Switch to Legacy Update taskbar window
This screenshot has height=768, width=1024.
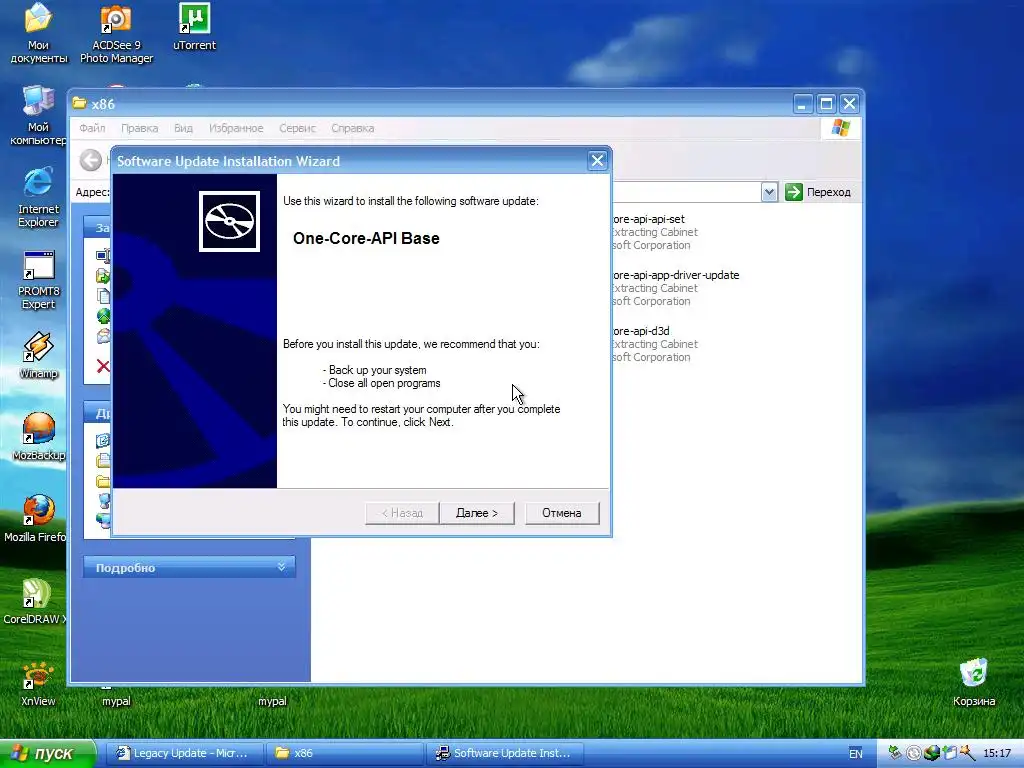[x=184, y=753]
